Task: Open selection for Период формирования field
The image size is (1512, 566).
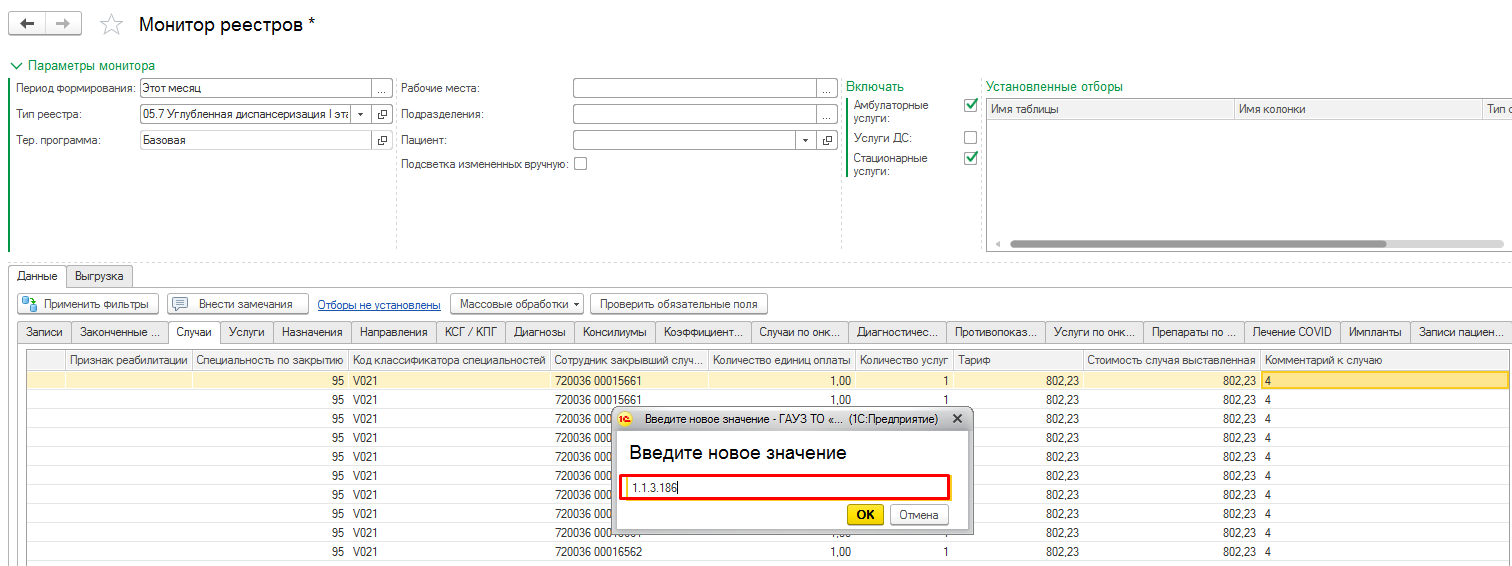Action: tap(382, 88)
